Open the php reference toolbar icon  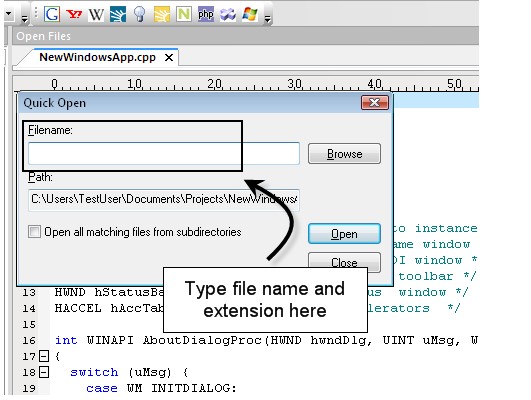(x=206, y=15)
